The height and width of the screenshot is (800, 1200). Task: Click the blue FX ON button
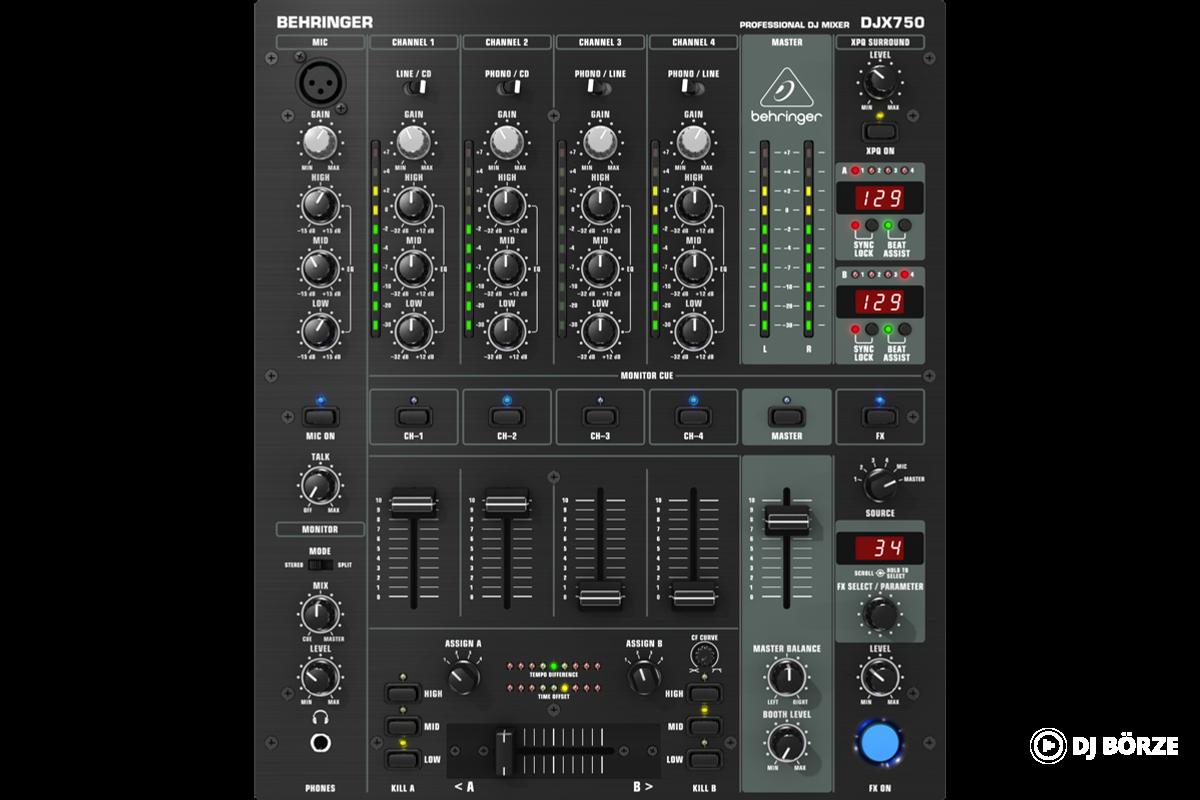[x=880, y=742]
